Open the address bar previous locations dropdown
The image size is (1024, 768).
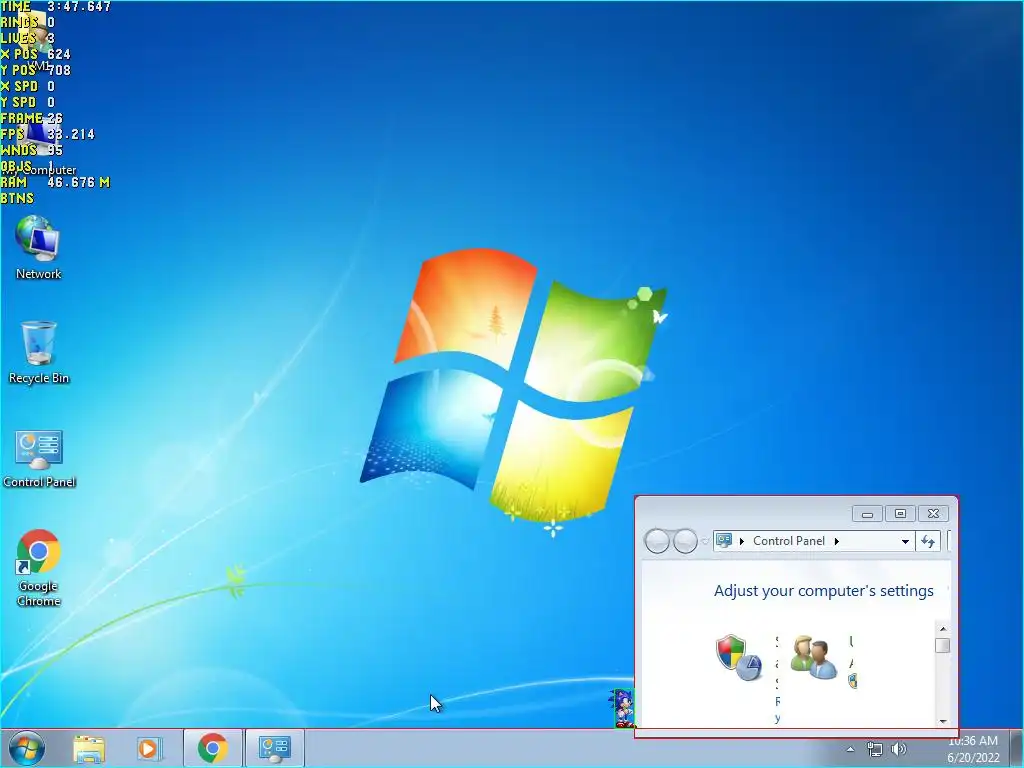905,541
